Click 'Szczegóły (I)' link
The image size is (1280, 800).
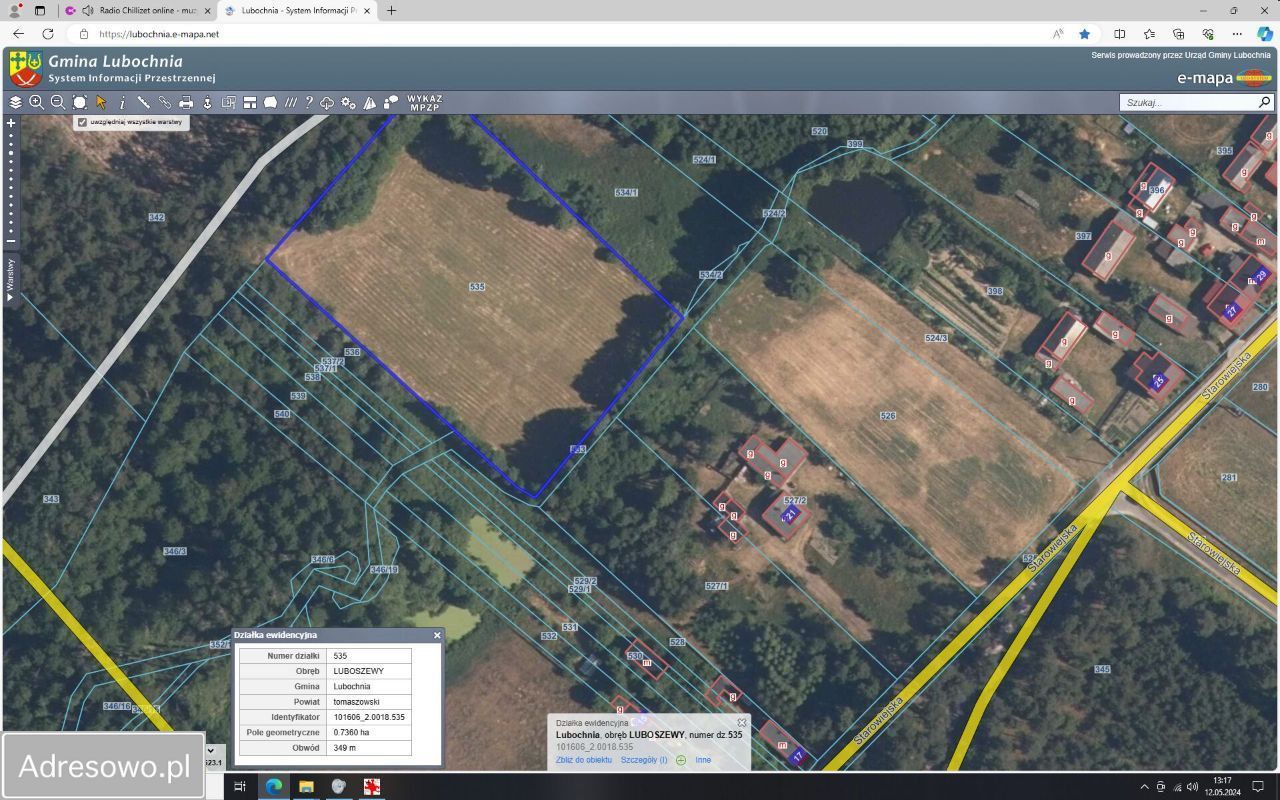644,760
